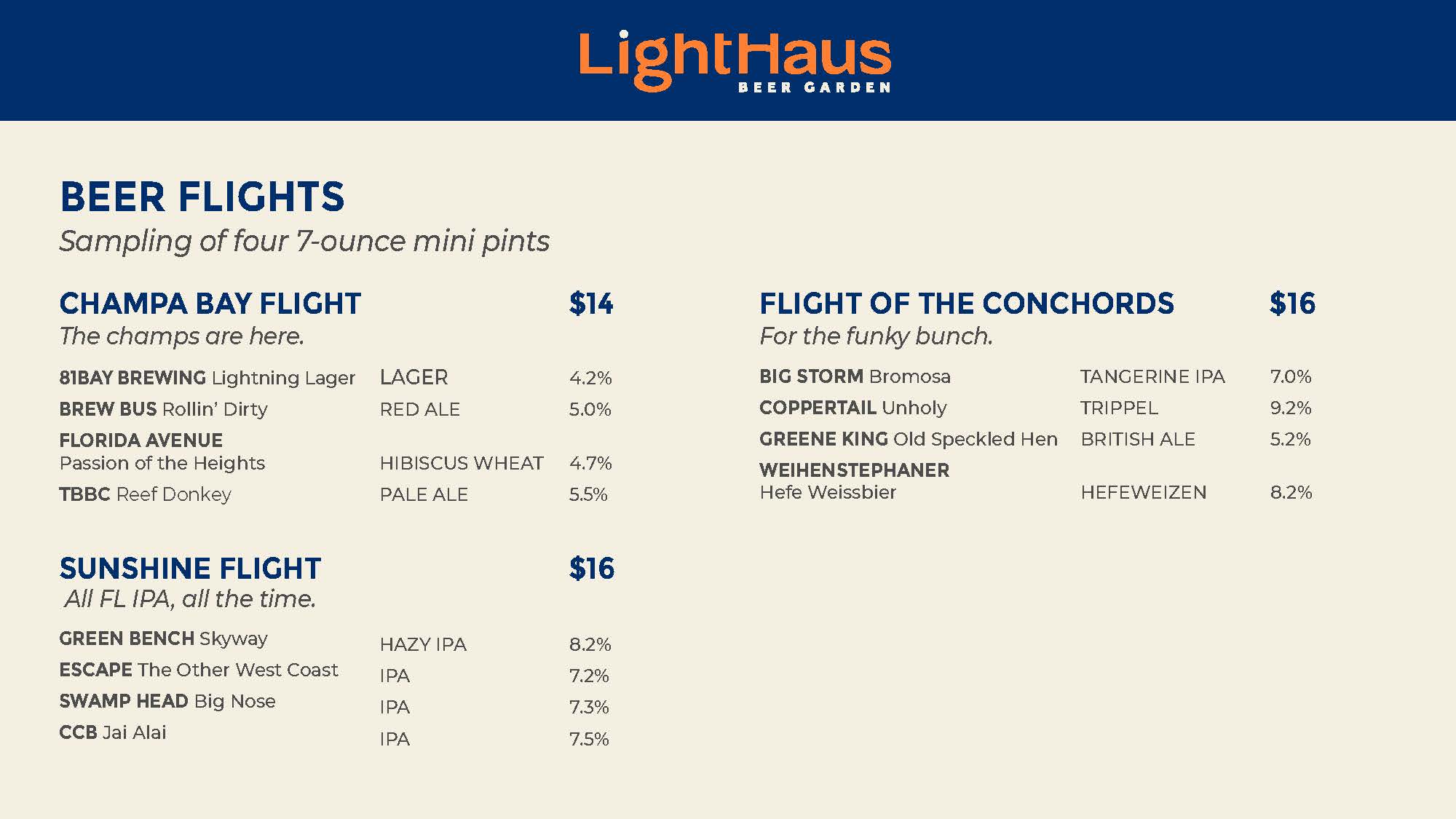Choose the Brew Bus Rollin' Dirty item
The image size is (1456, 819).
click(163, 409)
